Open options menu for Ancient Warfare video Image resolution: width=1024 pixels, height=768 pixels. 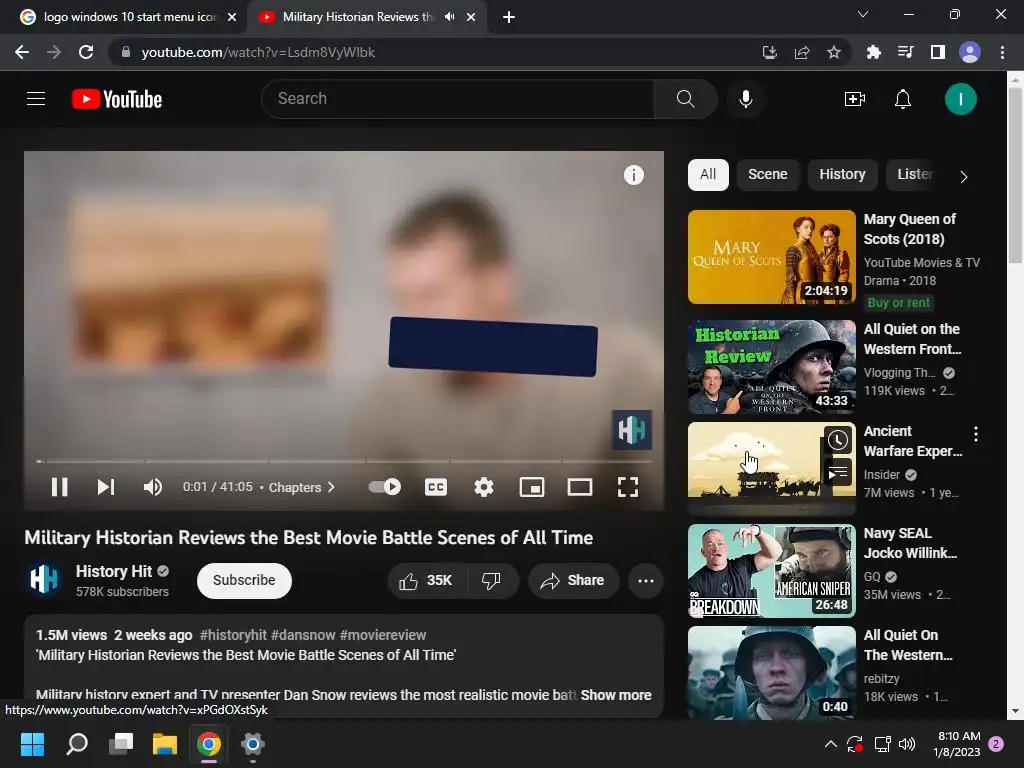pos(975,434)
